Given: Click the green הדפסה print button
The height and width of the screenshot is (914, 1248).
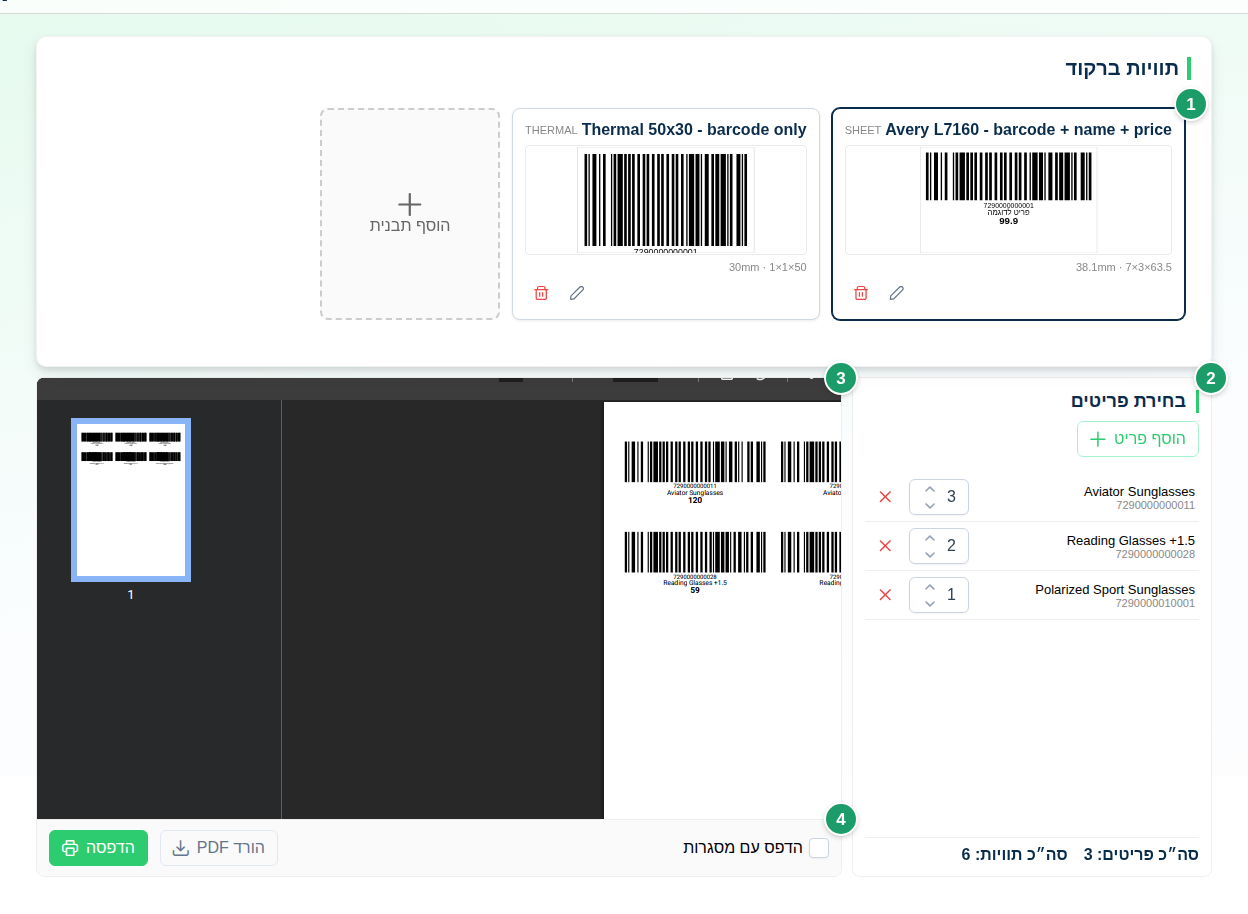Looking at the screenshot, I should tap(98, 848).
